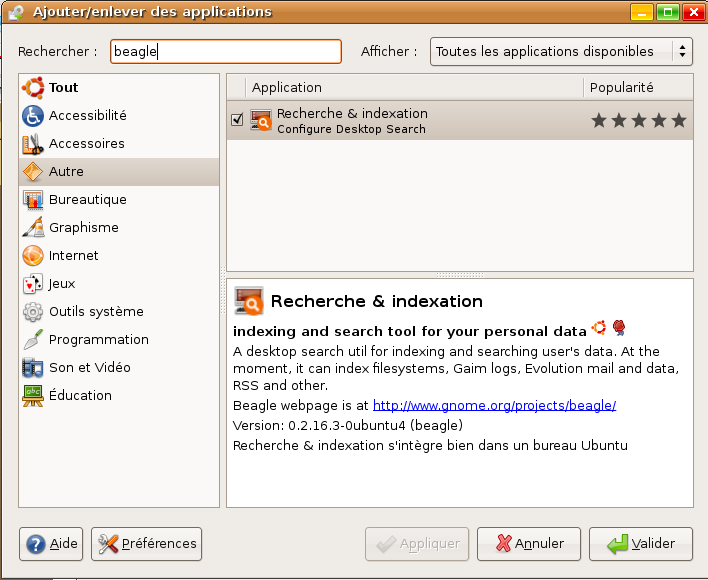Click the Annuler button
708x580 pixels.
point(529,543)
